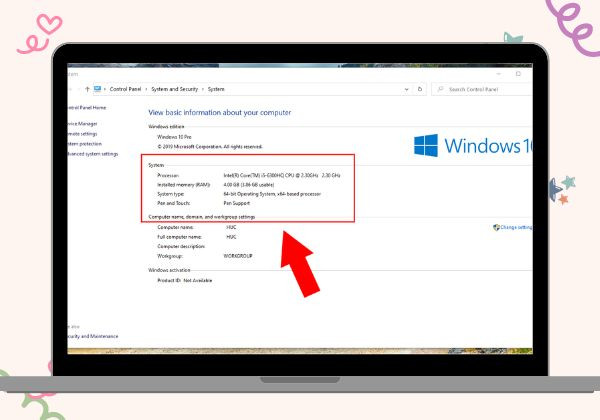This screenshot has height=420, width=600.
Task: Click the WORKGROUP value
Action: pos(238,256)
